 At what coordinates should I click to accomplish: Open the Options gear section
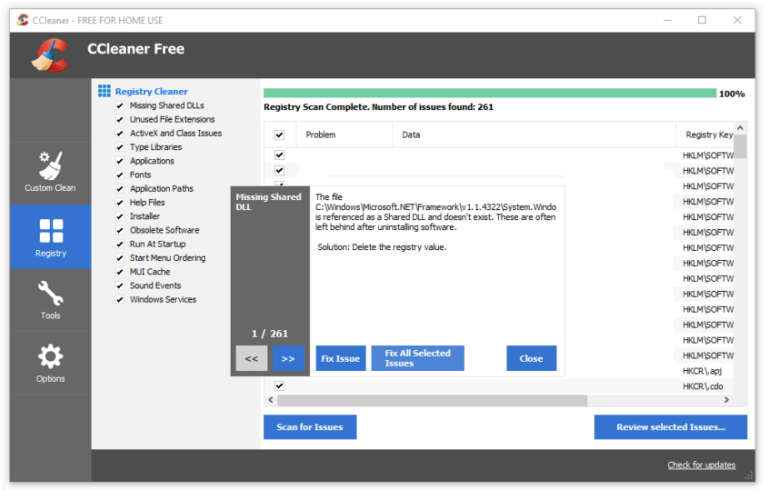click(x=50, y=363)
